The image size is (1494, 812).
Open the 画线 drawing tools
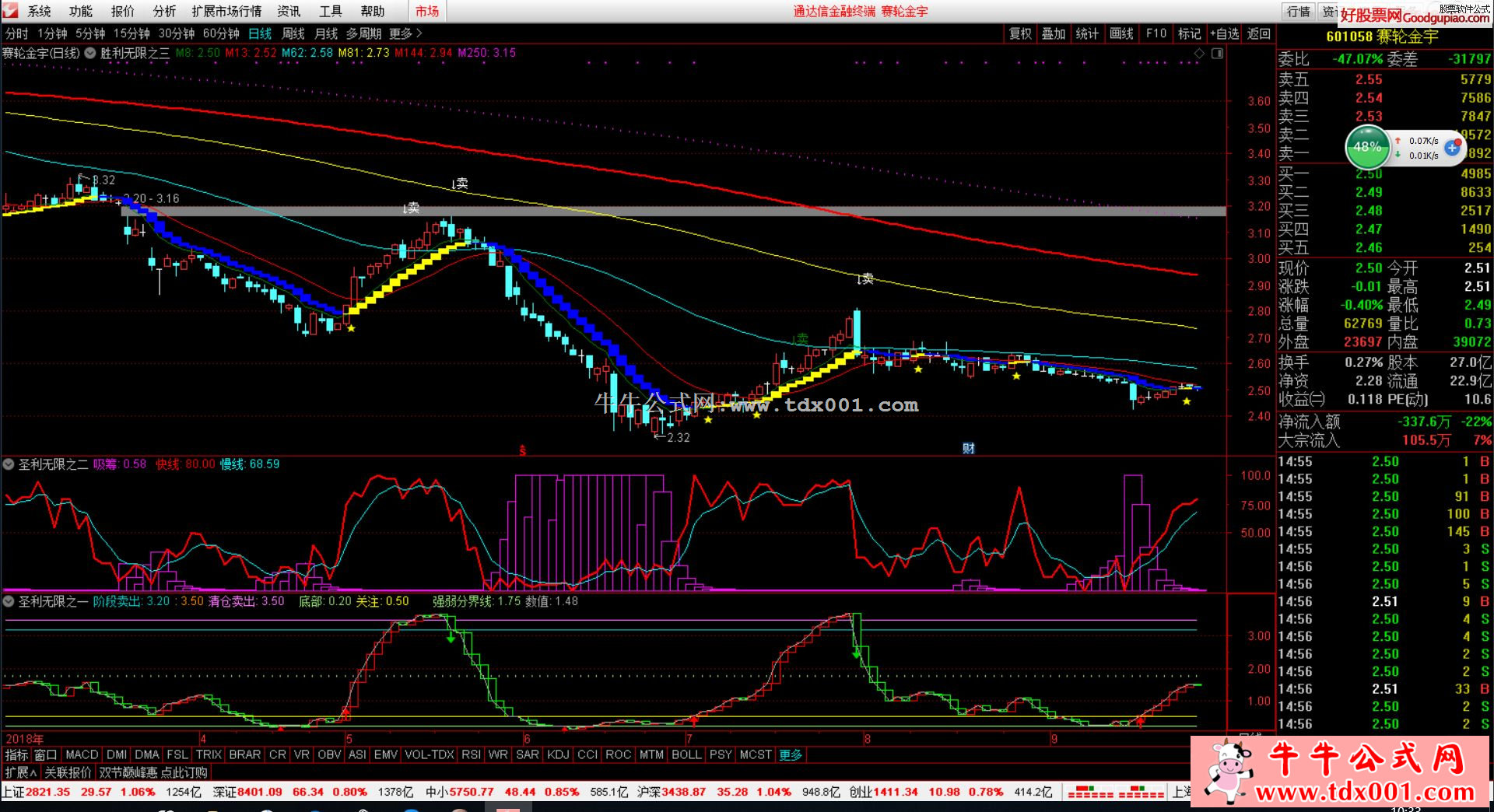click(x=1121, y=33)
